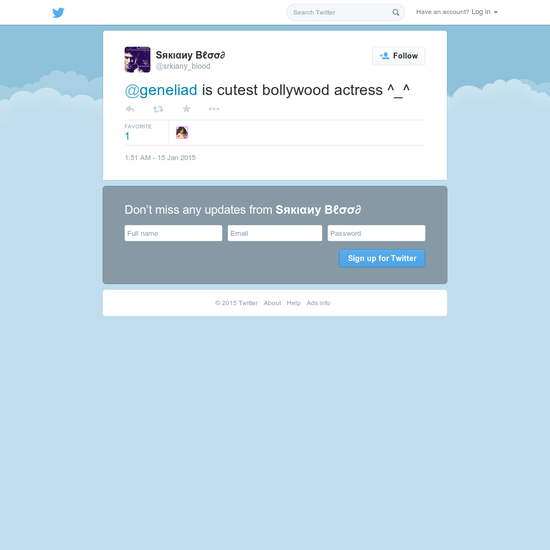
Task: Open the tweet timestamp 1:51 AM - 15 Jan 2015
Action: click(x=160, y=158)
